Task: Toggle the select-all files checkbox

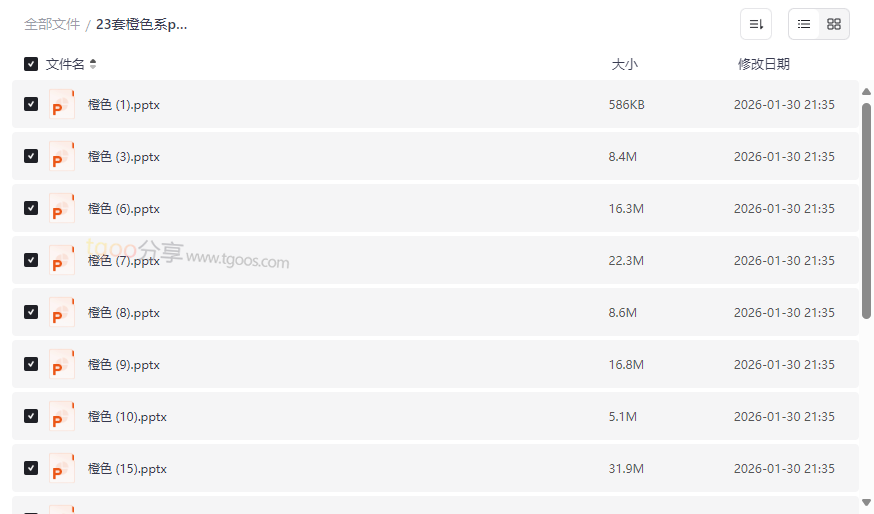Action: click(x=31, y=64)
